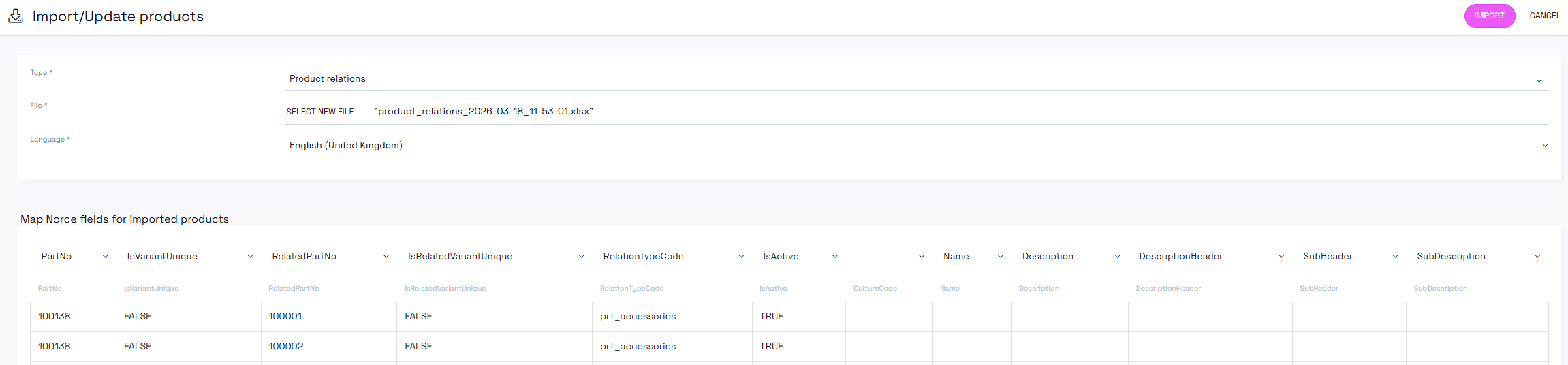
Task: Choose a mapping for the empty CultureCode dropdown
Action: coord(888,257)
